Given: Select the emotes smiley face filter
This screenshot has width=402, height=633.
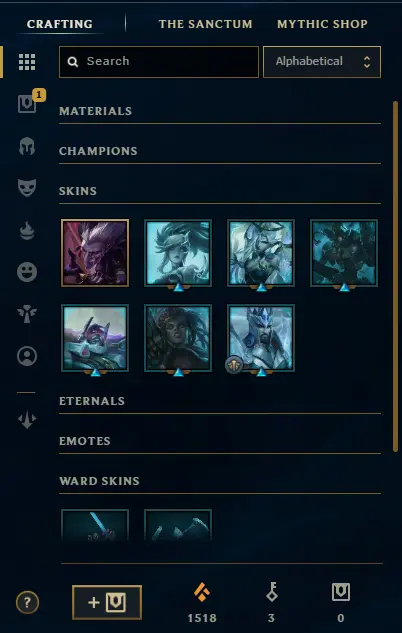Looking at the screenshot, I should [27, 272].
